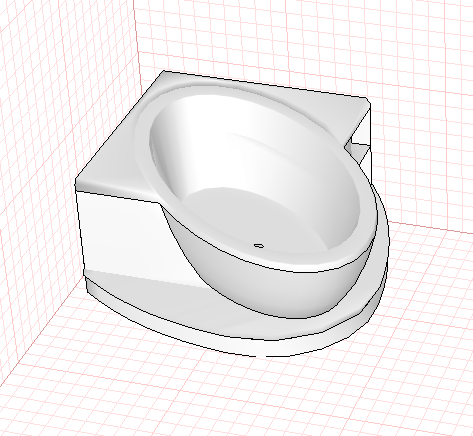Click the floor tile area right of tub

[430, 283]
